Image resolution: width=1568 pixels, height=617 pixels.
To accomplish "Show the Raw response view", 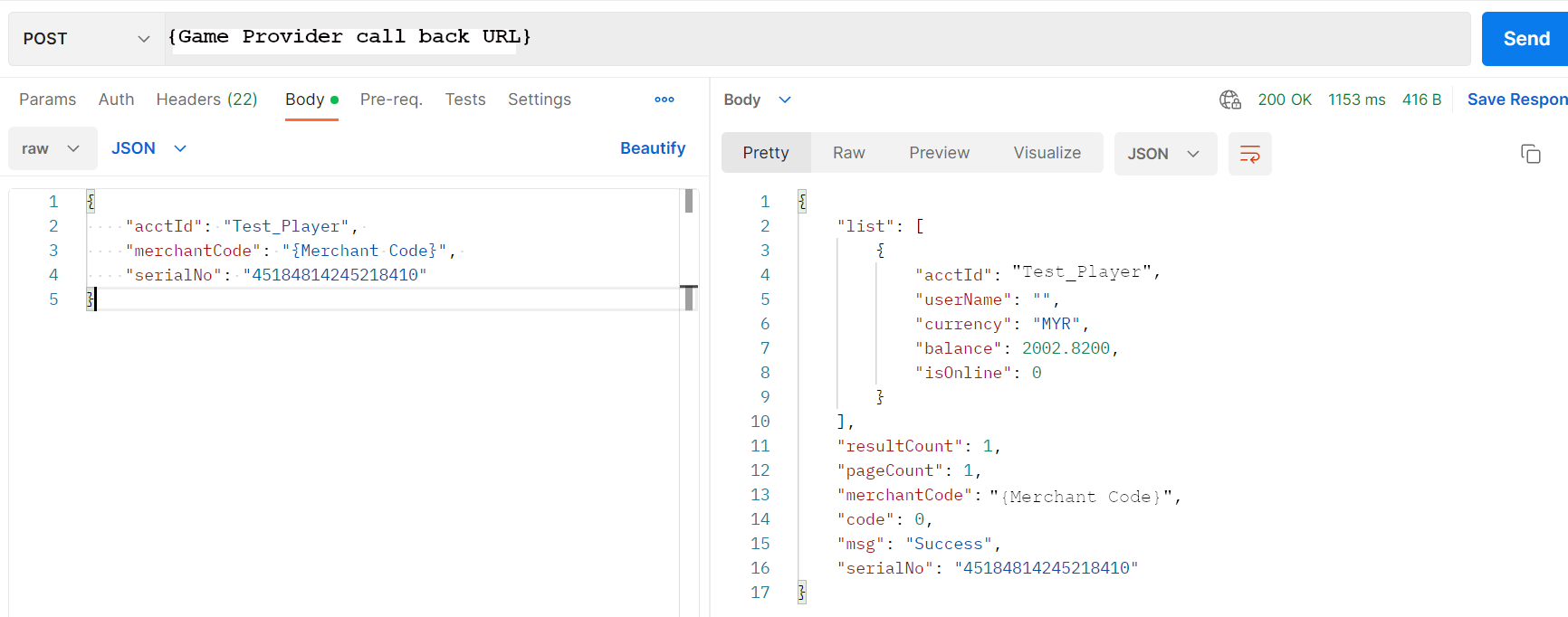I will tap(848, 153).
